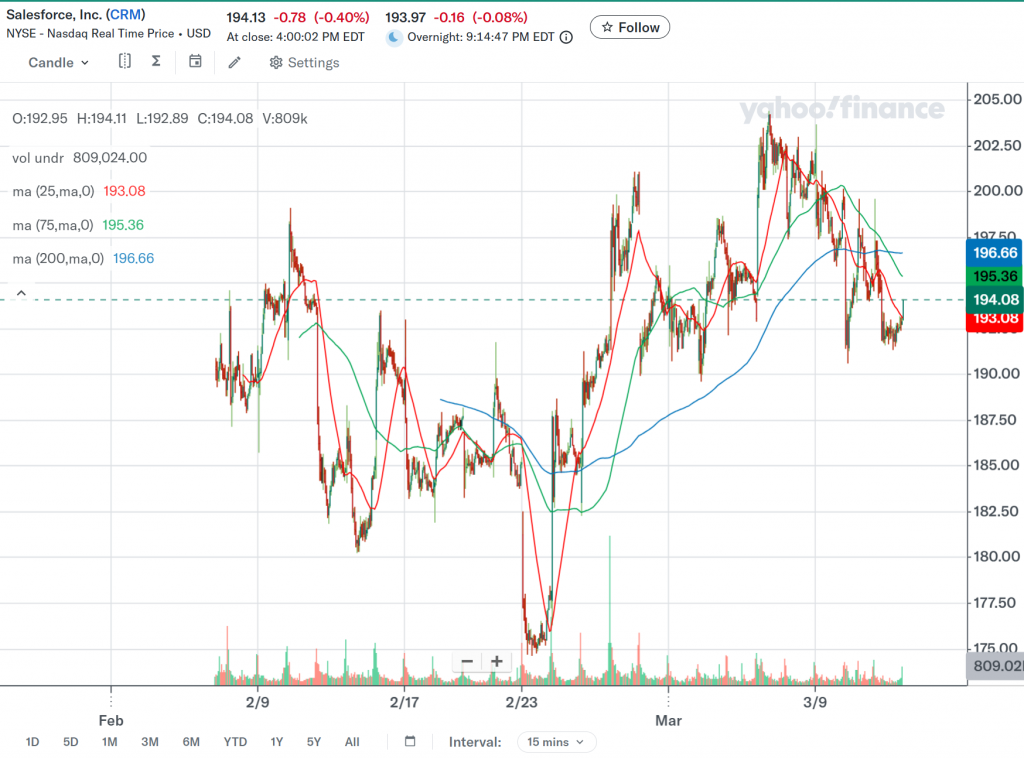This screenshot has height=759, width=1024.
Task: Click the zoom out minus button
Action: pos(467,661)
